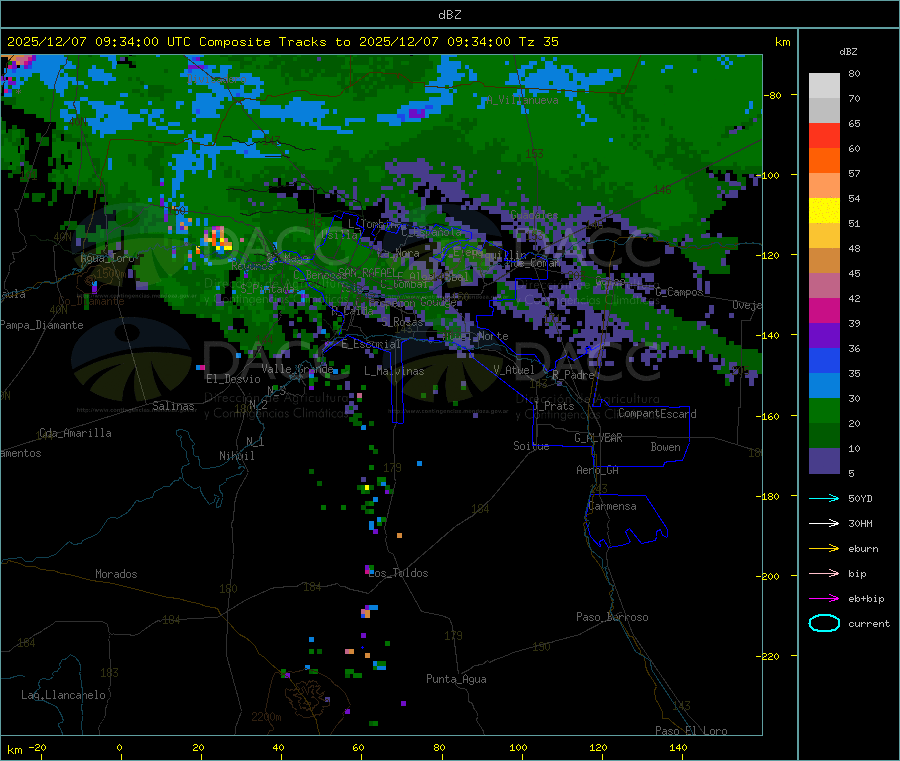The height and width of the screenshot is (761, 900).
Task: Click the Valle_Grande map label
Action: pyautogui.click(x=297, y=369)
